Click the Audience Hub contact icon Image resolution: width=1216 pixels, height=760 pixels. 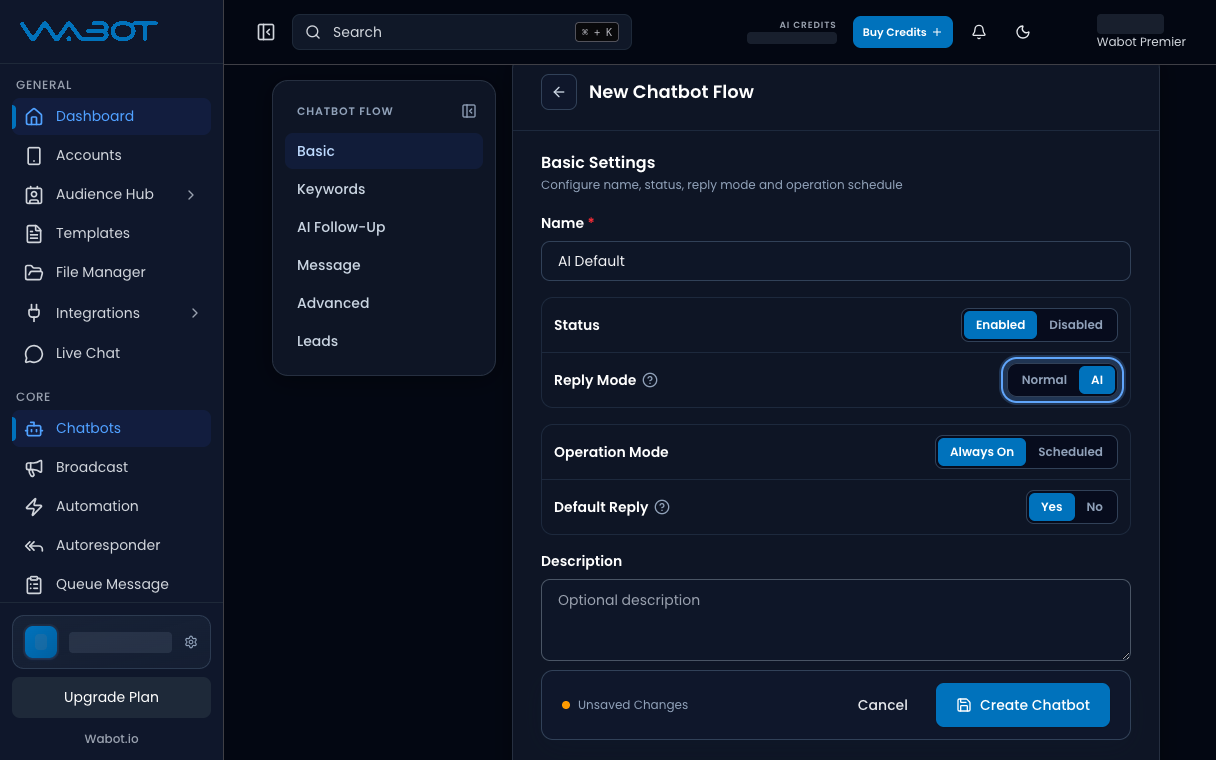click(x=34, y=194)
